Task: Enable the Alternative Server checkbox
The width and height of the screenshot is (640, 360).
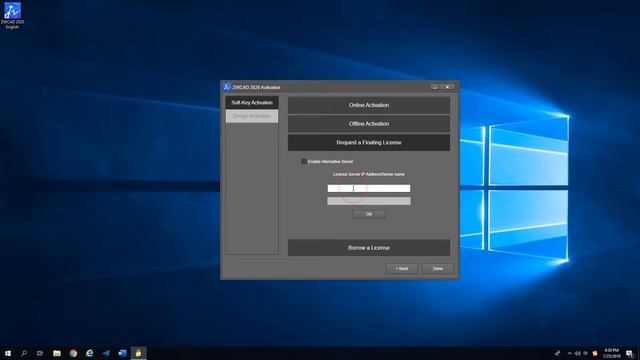Action: (304, 162)
